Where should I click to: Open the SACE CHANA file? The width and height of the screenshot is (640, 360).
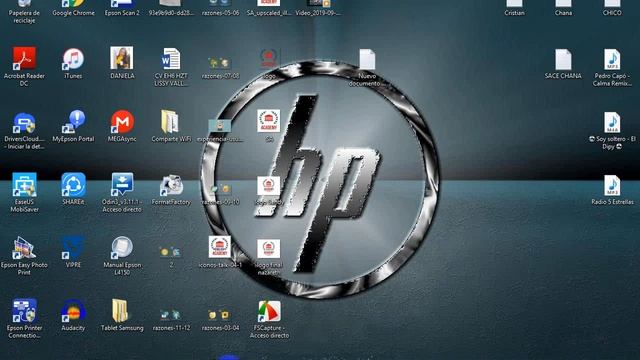point(563,59)
